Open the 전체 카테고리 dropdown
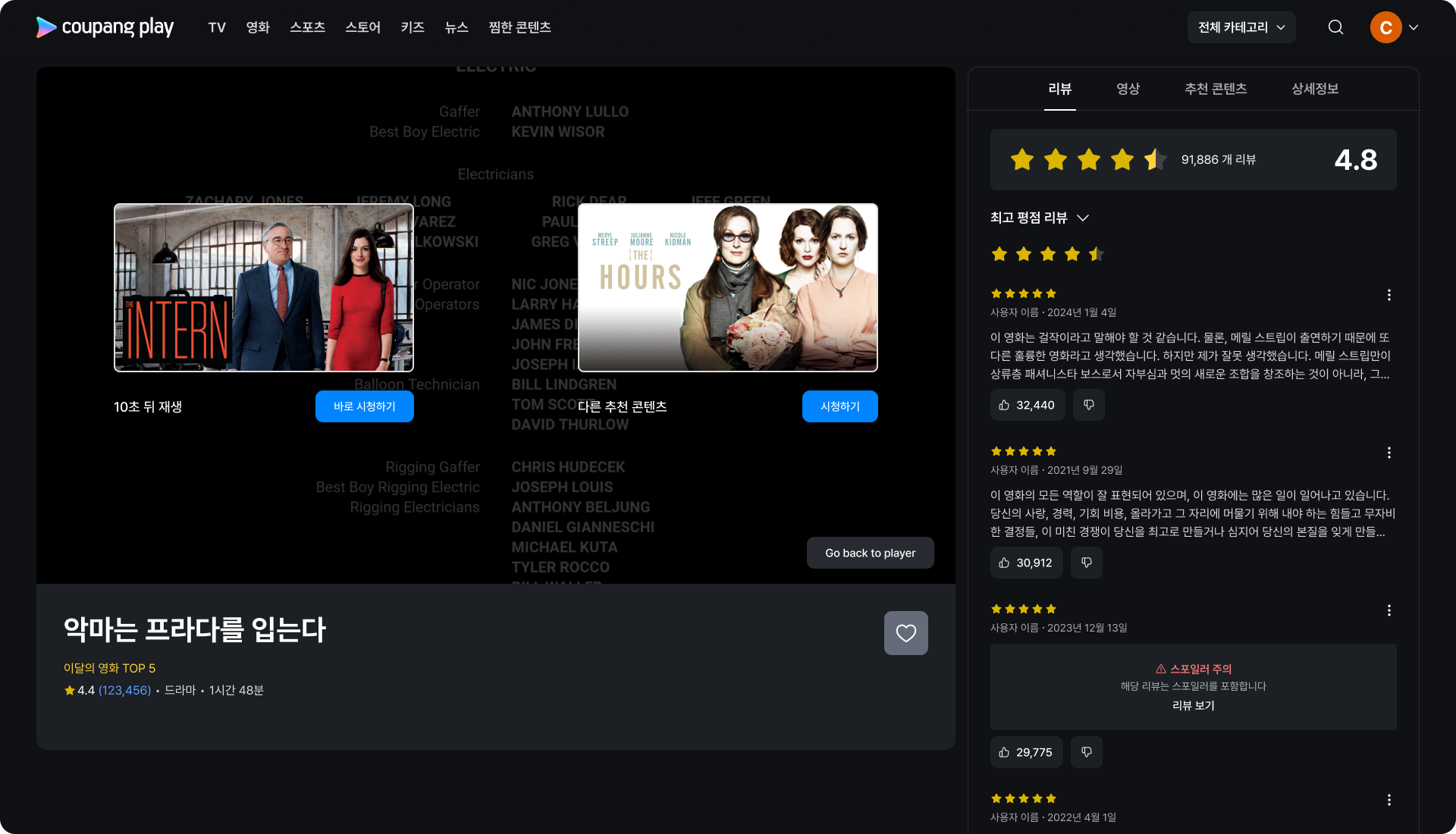The height and width of the screenshot is (834, 1456). click(1241, 27)
